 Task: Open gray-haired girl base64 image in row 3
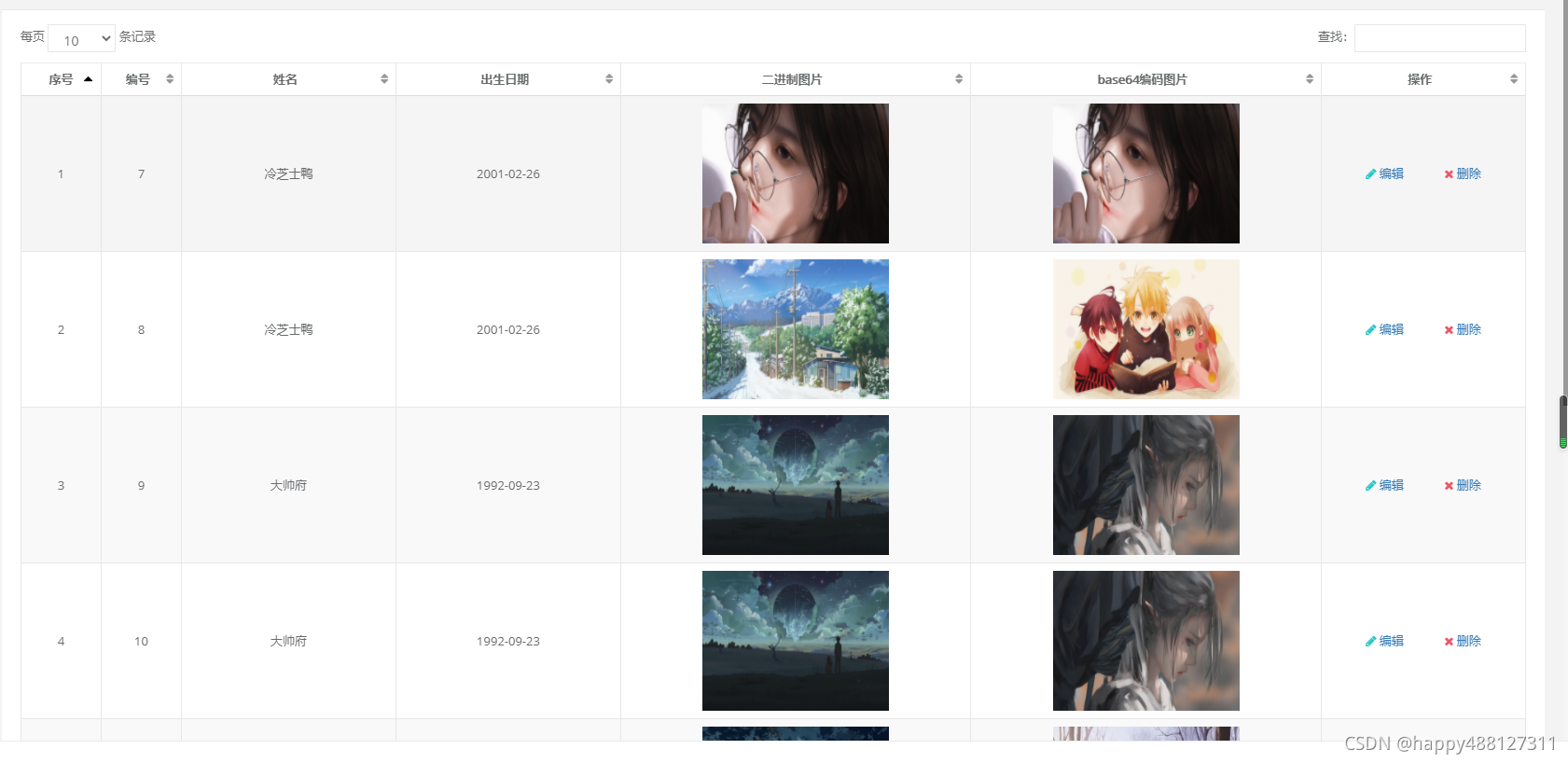[1146, 485]
